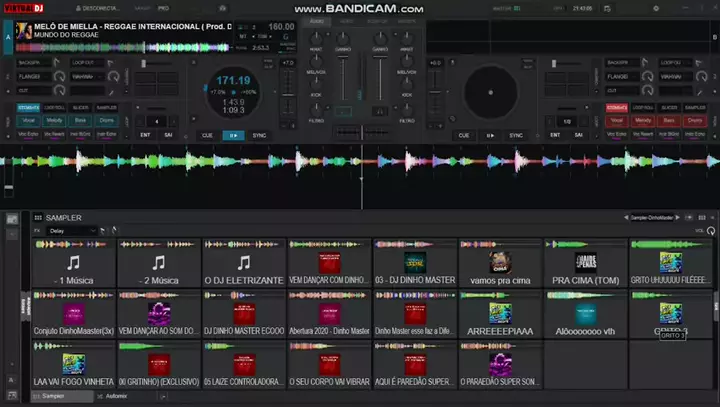
Task: Open the sampler Delay effect dropdown
Action: [72, 231]
